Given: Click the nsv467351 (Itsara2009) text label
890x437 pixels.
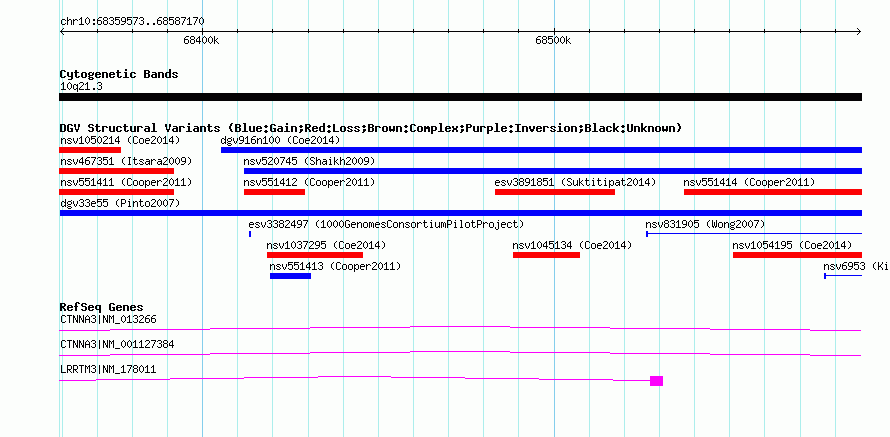Looking at the screenshot, I should click(x=126, y=161).
